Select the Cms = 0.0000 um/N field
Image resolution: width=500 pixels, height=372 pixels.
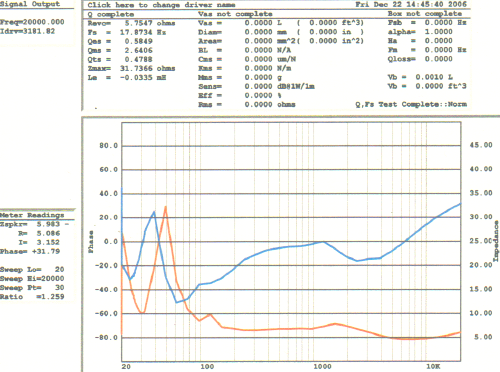click(x=247, y=59)
